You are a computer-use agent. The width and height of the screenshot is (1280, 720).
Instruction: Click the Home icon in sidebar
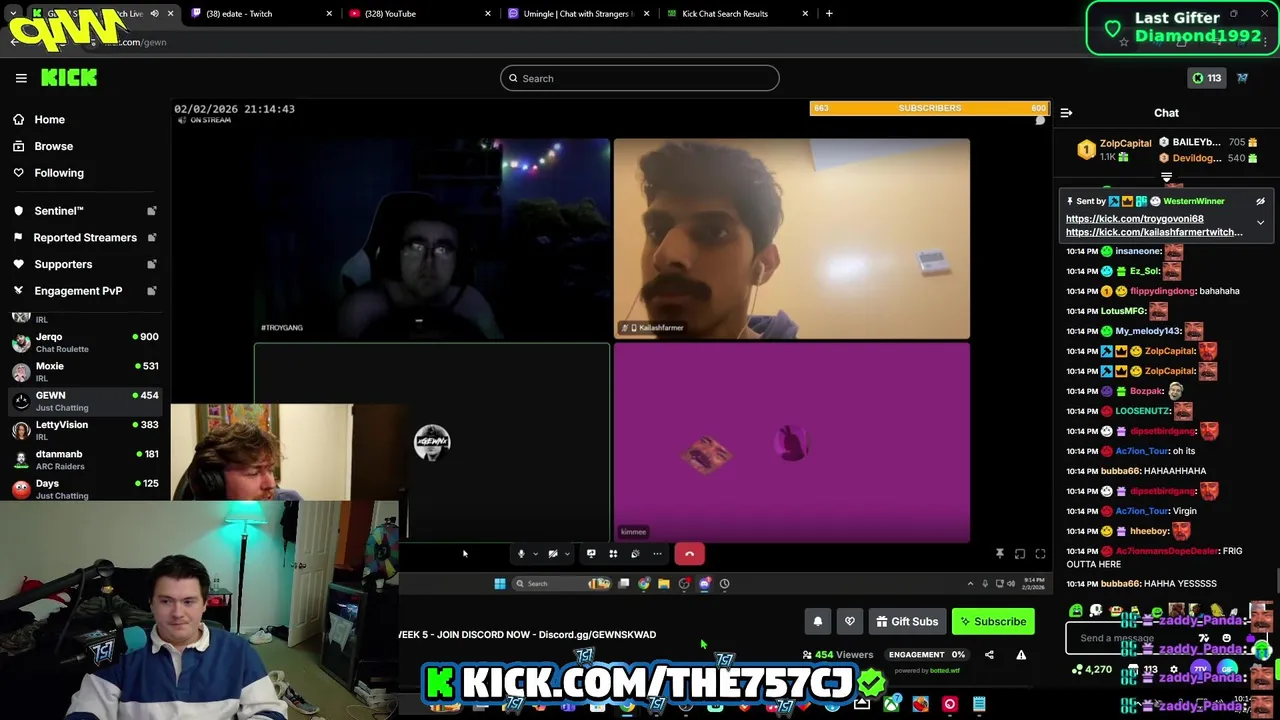pos(19,119)
